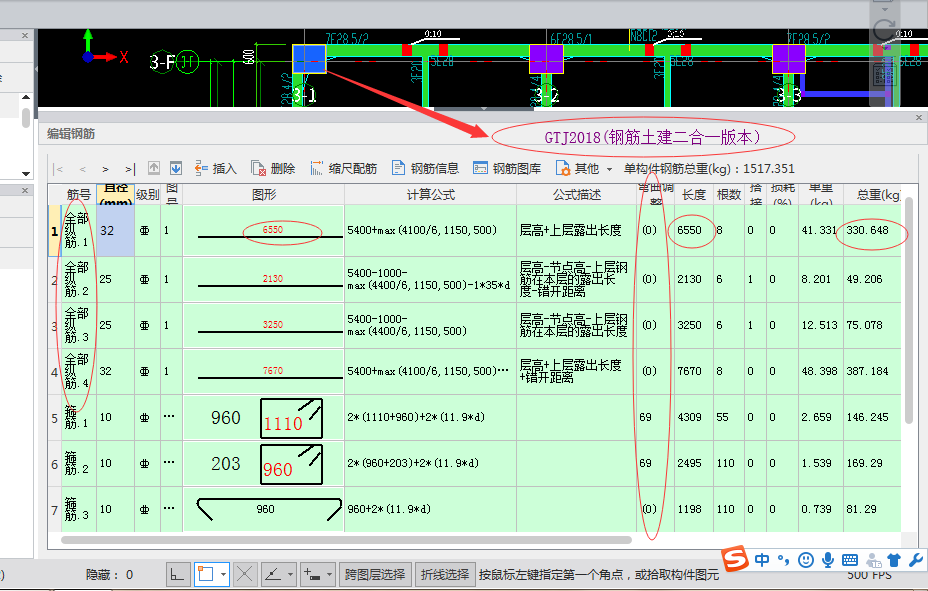Open shape number ellipsis in 箍筋.3 row
This screenshot has width=928, height=591.
click(169, 508)
